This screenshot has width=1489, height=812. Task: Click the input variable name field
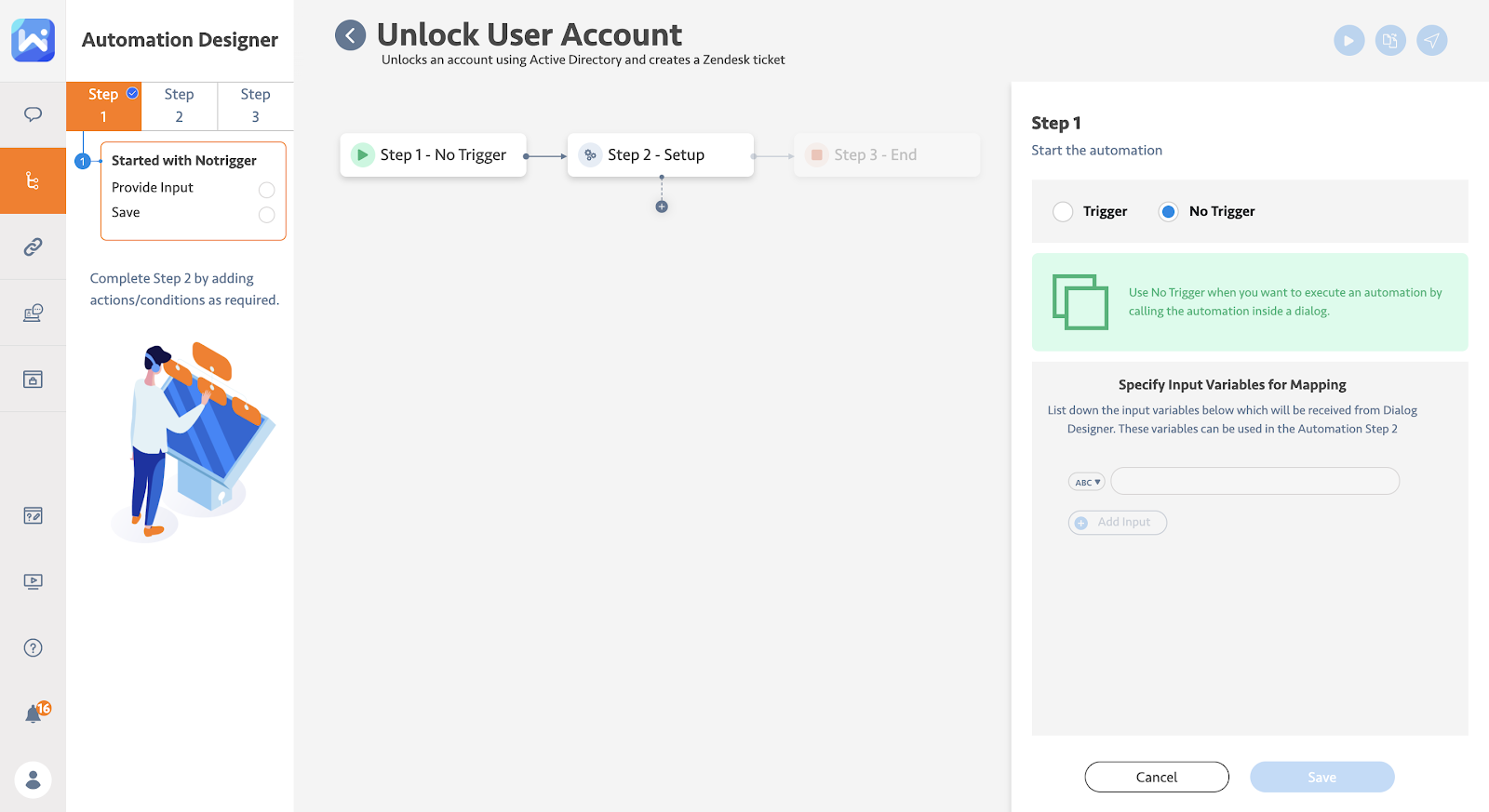(x=1254, y=481)
